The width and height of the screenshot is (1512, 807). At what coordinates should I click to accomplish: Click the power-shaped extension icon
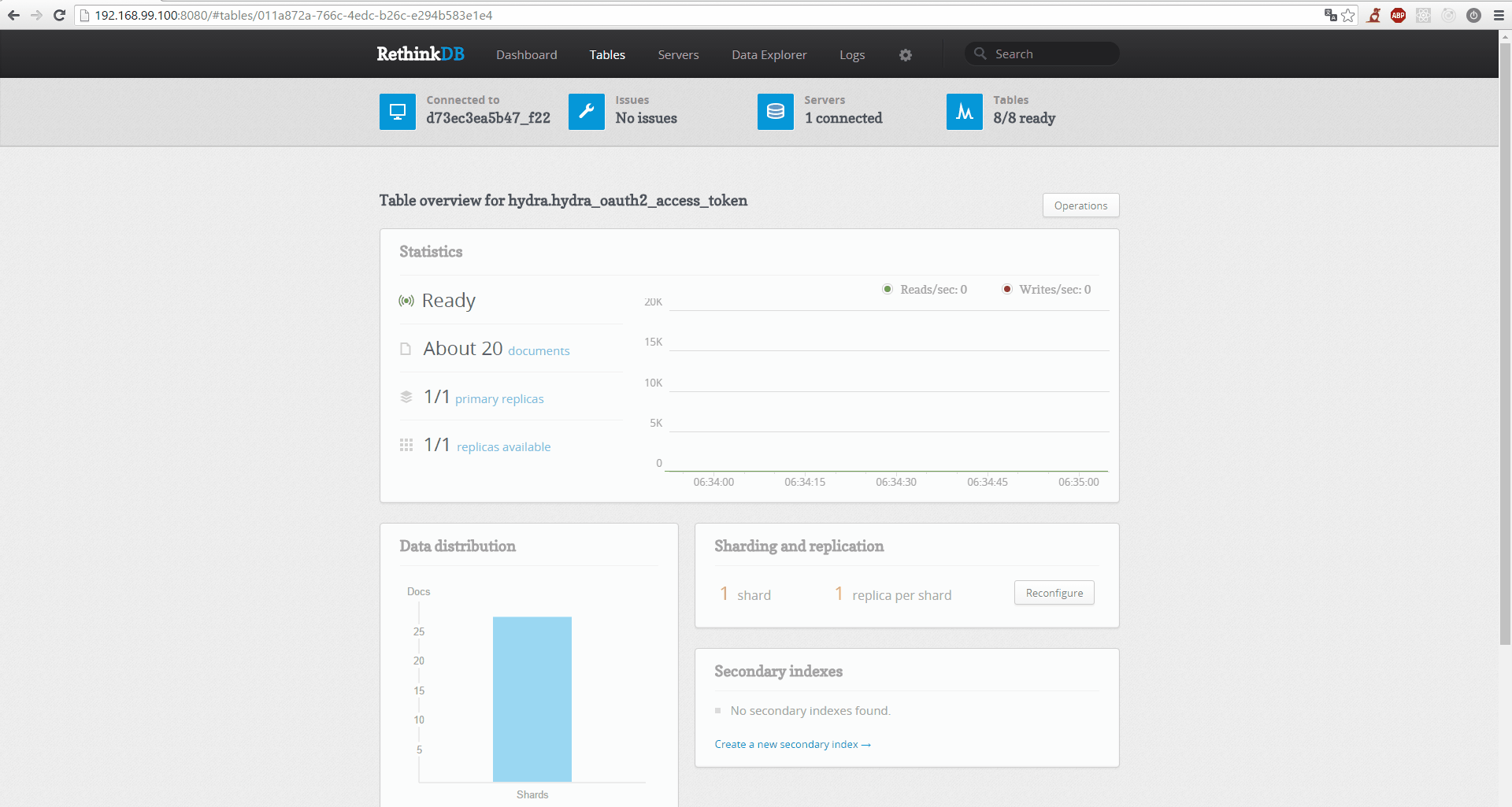[x=1474, y=15]
